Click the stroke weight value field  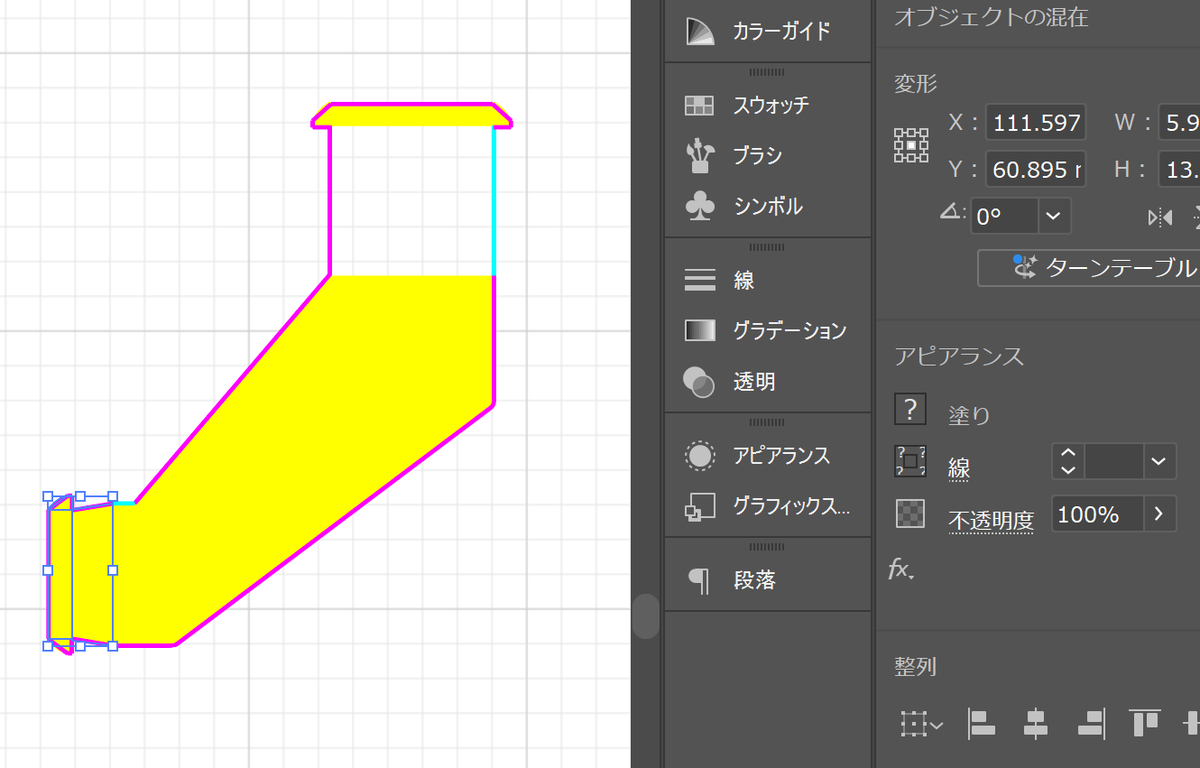pos(1114,461)
